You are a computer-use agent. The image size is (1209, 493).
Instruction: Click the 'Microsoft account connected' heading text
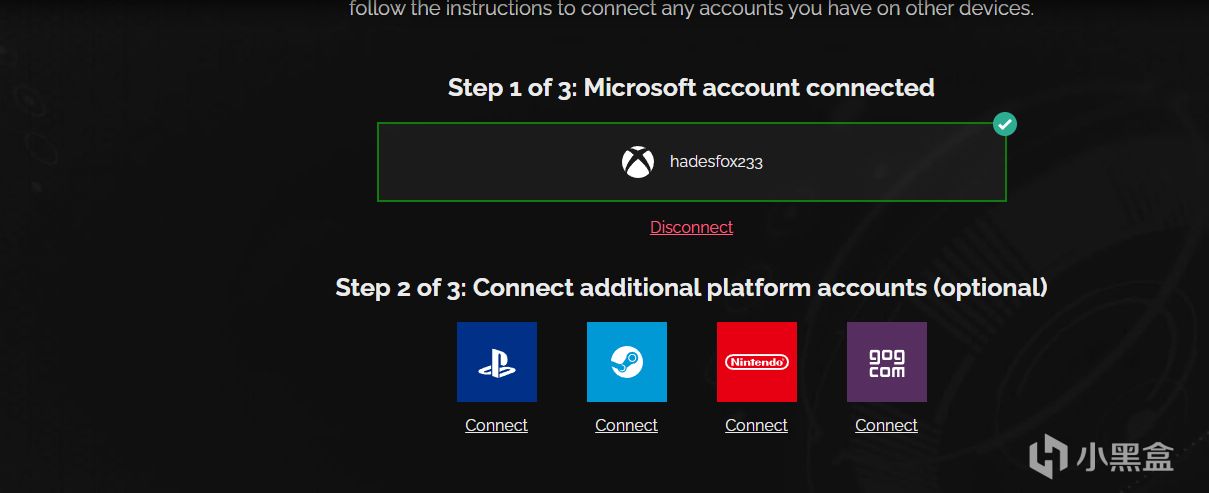759,88
